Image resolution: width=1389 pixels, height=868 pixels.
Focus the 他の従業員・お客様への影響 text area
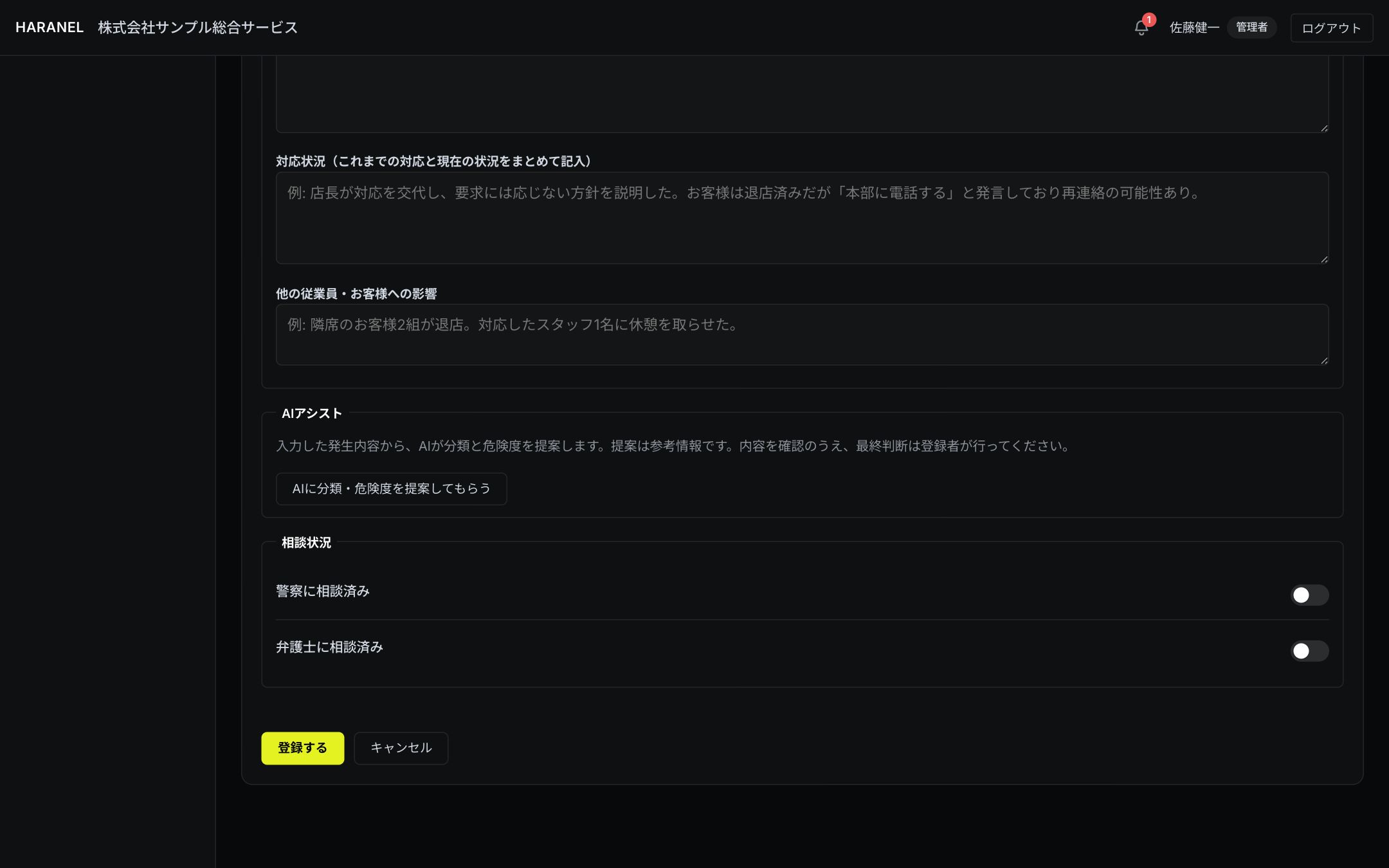802,334
